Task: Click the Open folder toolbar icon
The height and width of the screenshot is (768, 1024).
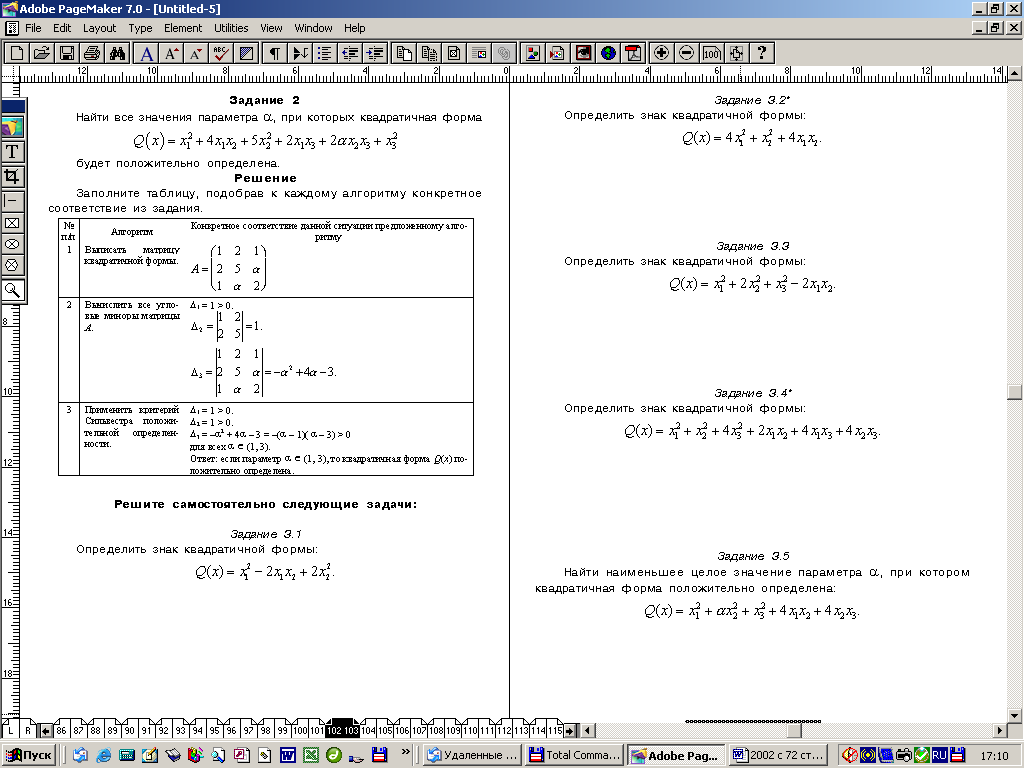Action: 42,53
